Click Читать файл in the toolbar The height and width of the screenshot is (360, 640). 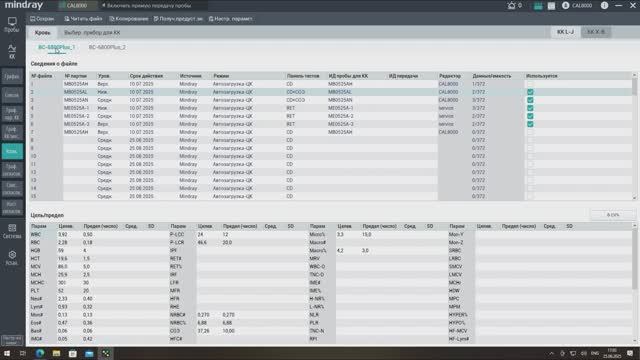pos(83,19)
